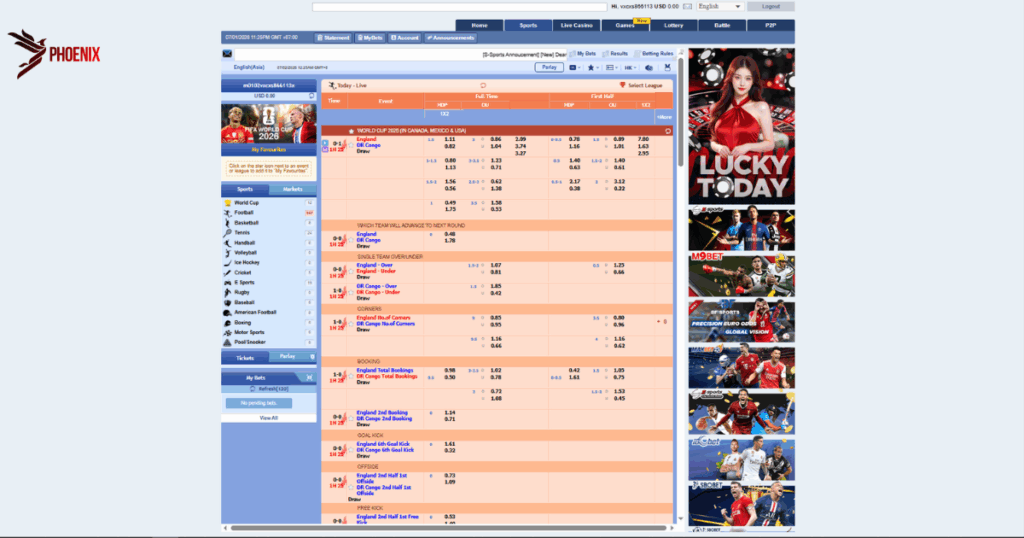Image resolution: width=1024 pixels, height=538 pixels.
Task: Toggle favourite star for England vs DR Congo main row
Action: tap(351, 146)
